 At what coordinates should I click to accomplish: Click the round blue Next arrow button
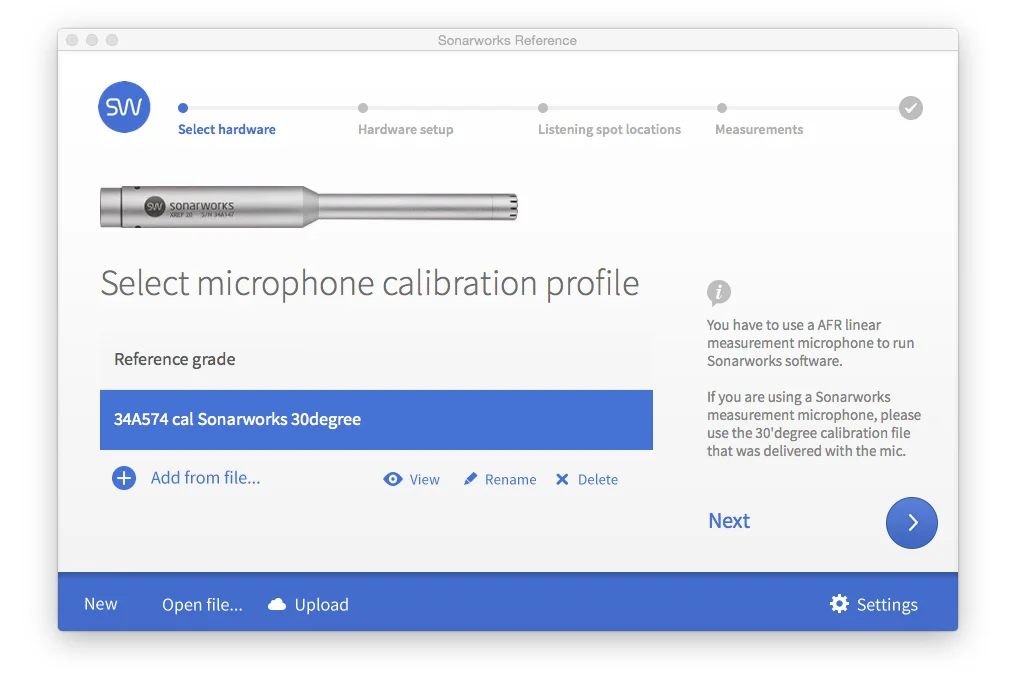pos(911,522)
